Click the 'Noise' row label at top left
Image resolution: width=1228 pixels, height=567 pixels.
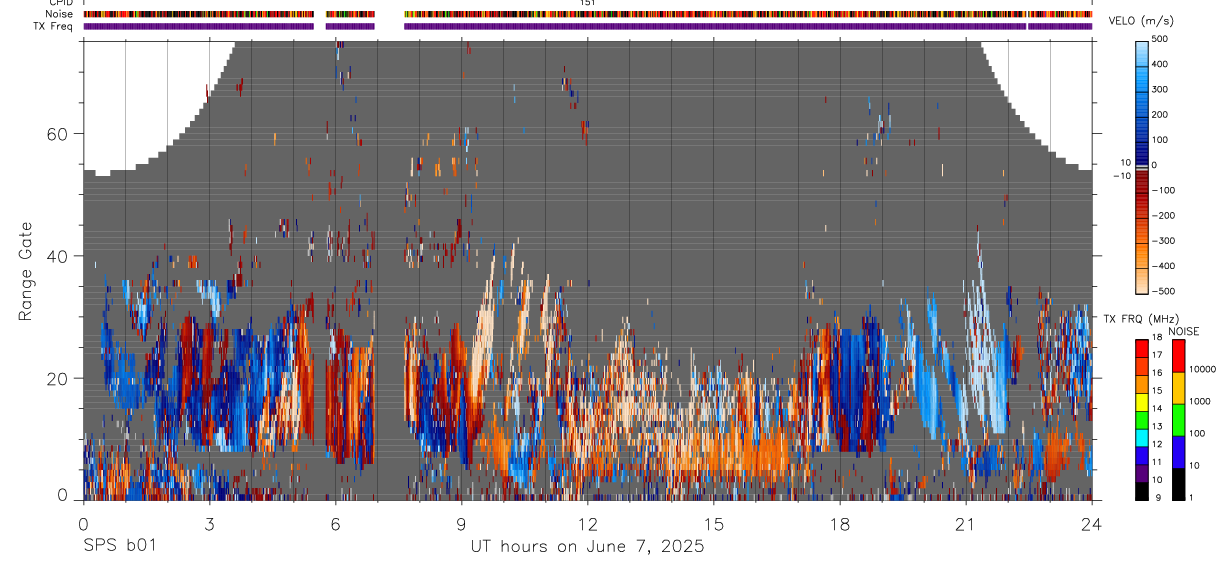click(x=59, y=15)
